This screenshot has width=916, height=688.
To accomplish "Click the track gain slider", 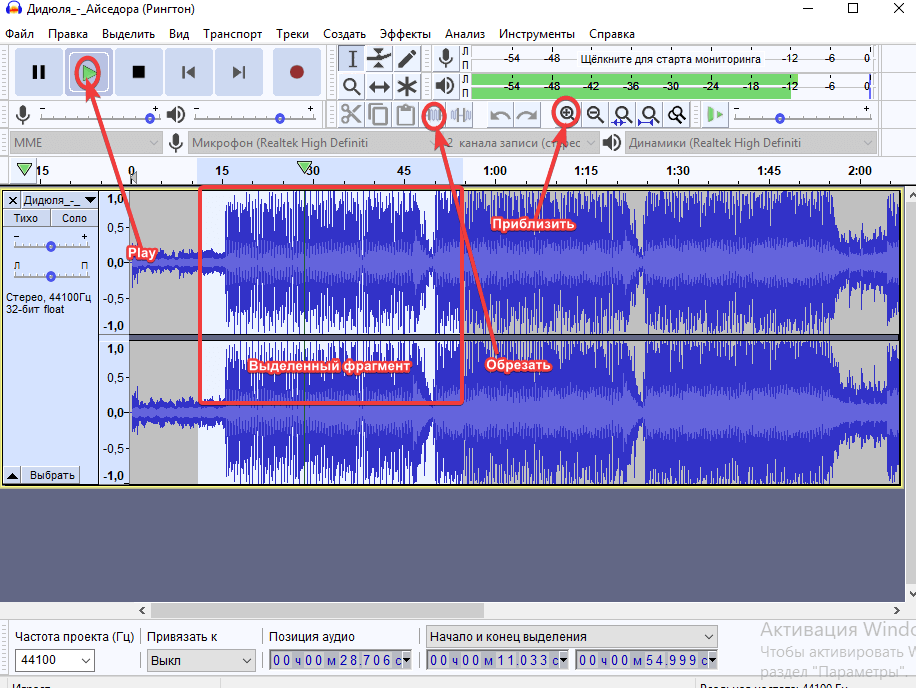I will pos(50,245).
